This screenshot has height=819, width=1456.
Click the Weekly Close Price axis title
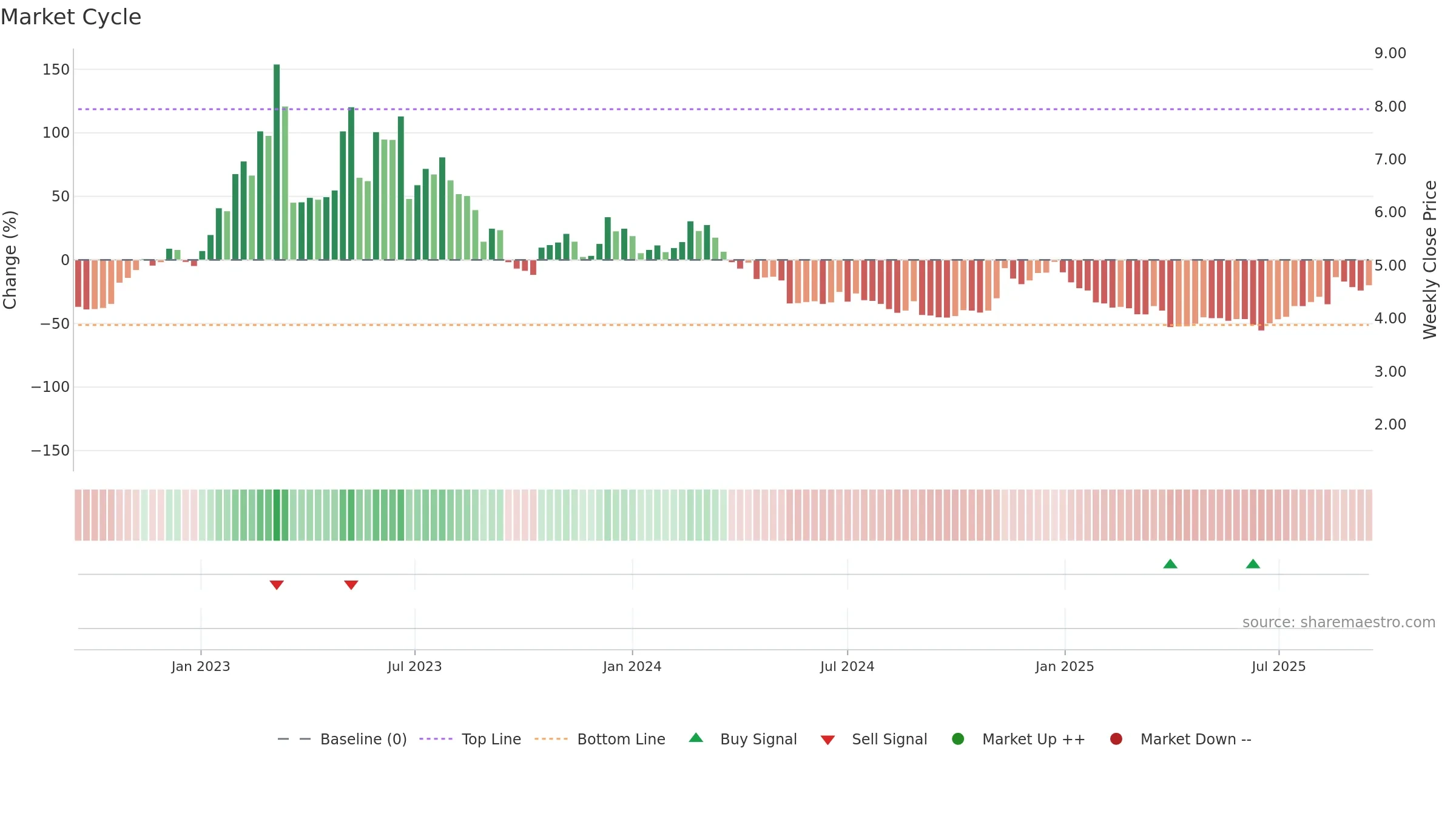coord(1430,260)
